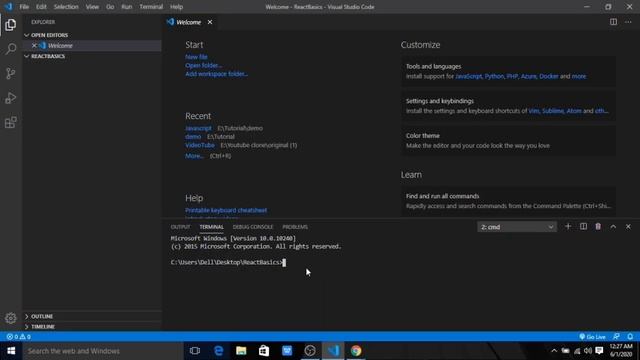Click the Python language support link
The height and width of the screenshot is (360, 640).
[x=494, y=76]
